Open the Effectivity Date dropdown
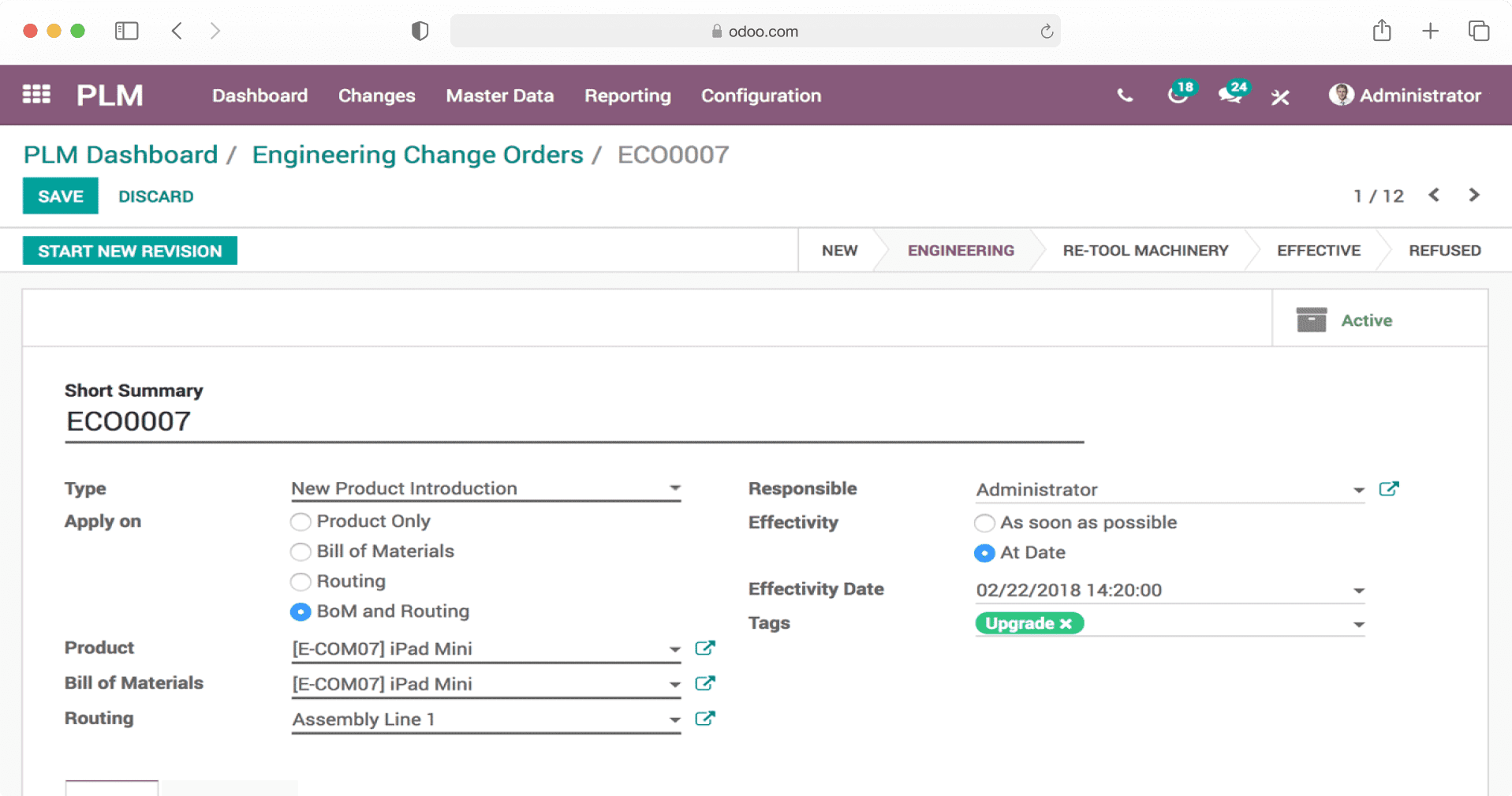1512x796 pixels. point(1358,591)
